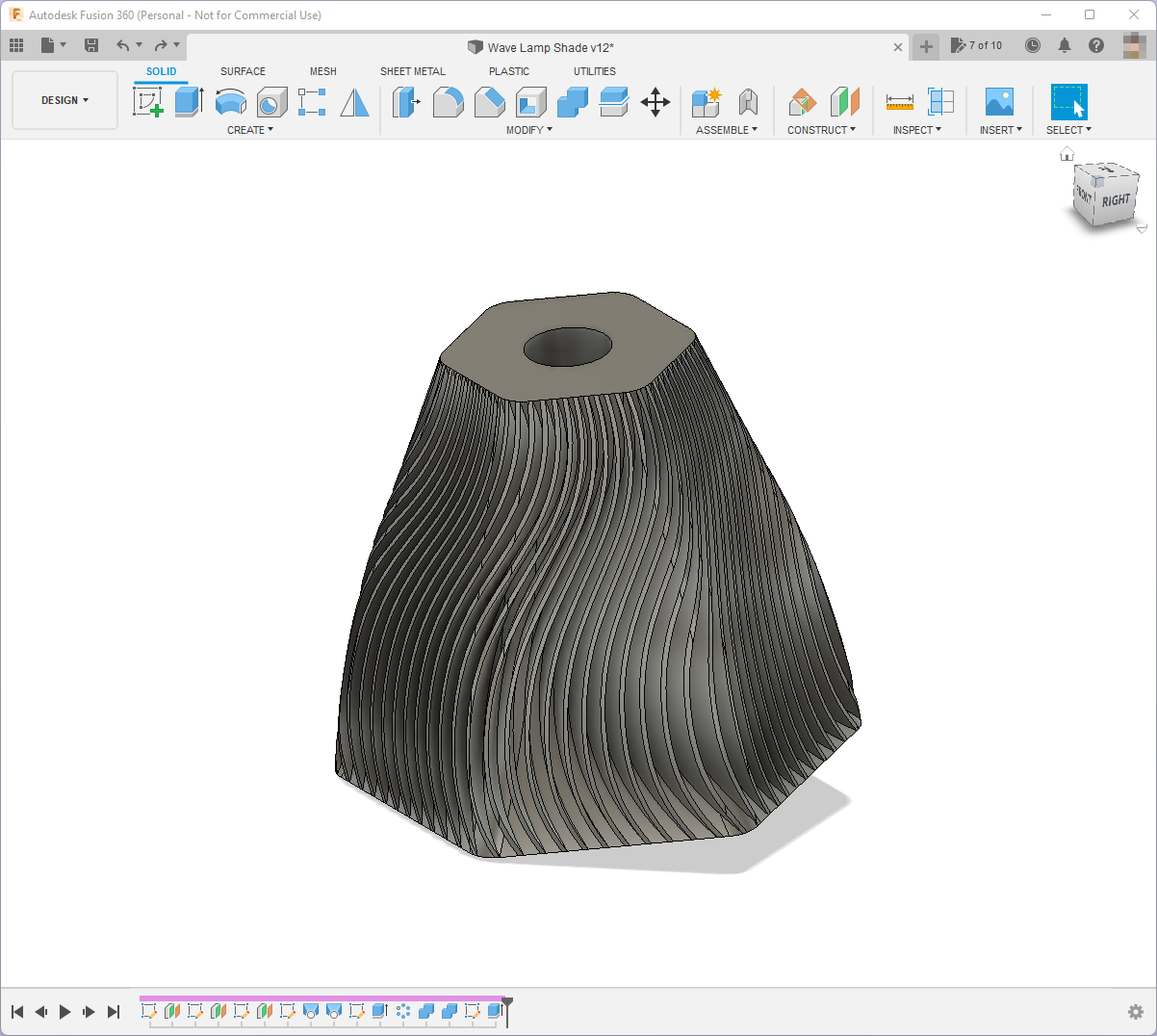Switch to the SURFACE tab
This screenshot has height=1036, width=1157.
(243, 71)
